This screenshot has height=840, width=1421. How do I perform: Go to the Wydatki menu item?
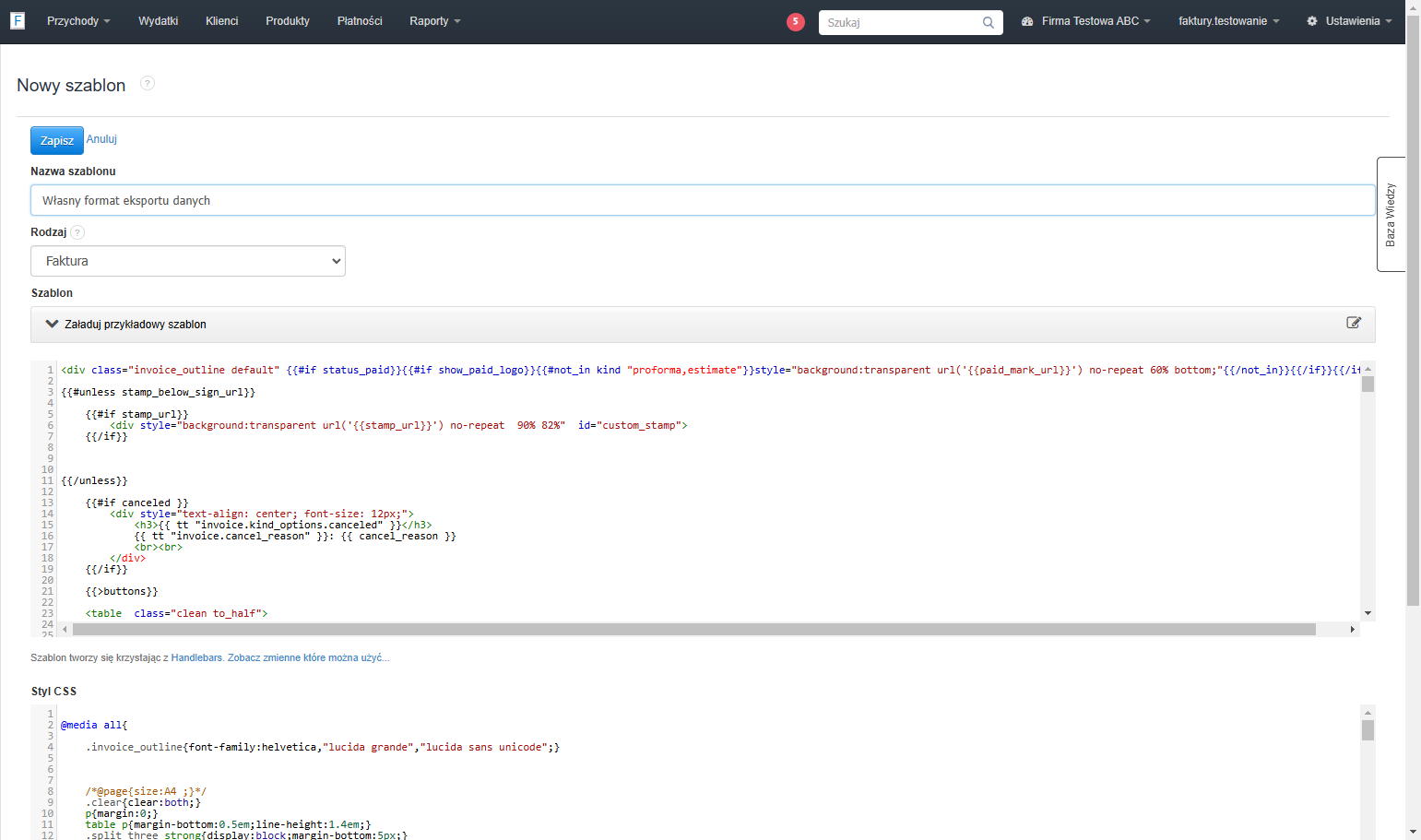[x=159, y=21]
